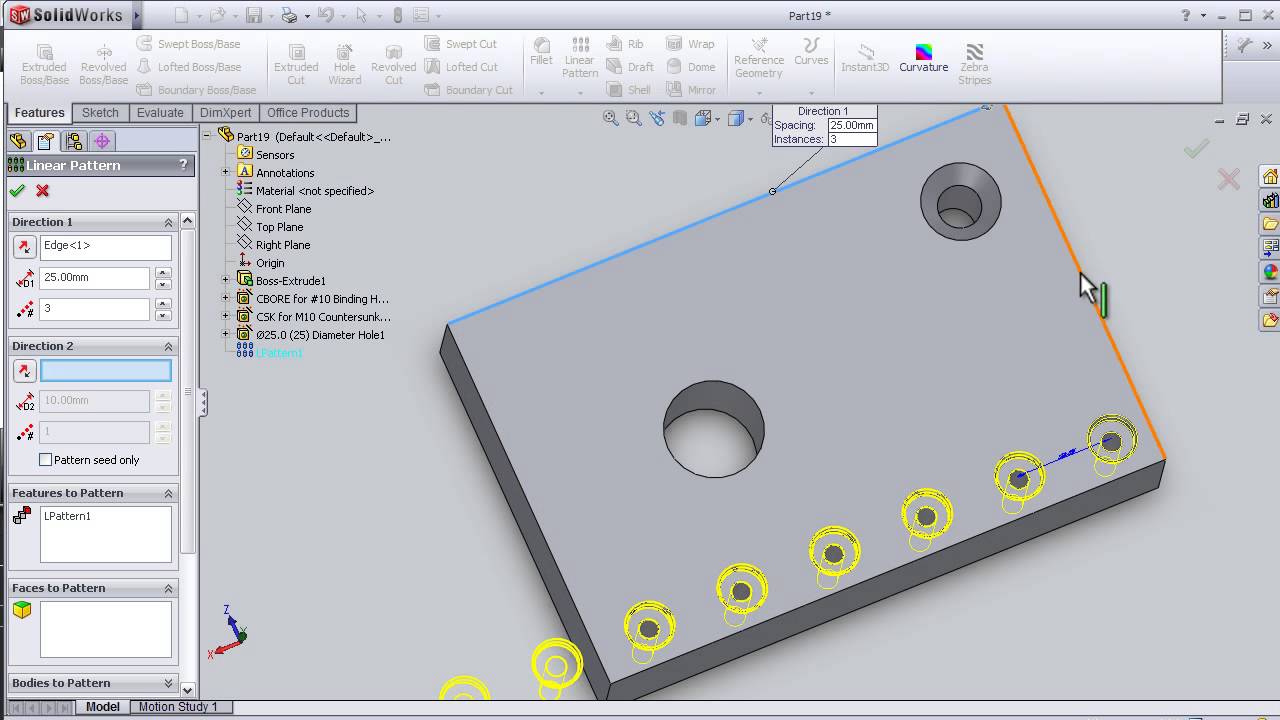Viewport: 1280px width, 720px height.
Task: Click the Print icon
Action: pos(289,15)
